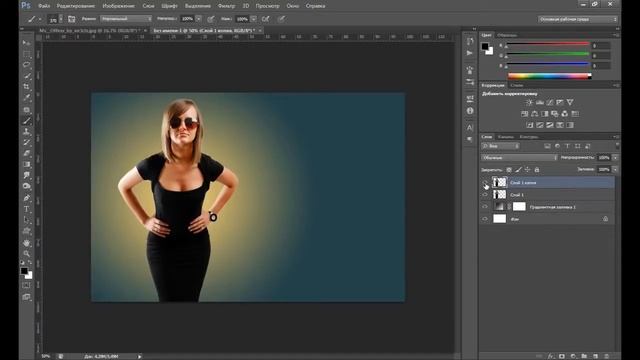Select the Lasso tool
This screenshot has width=640, height=360.
[x=27, y=65]
